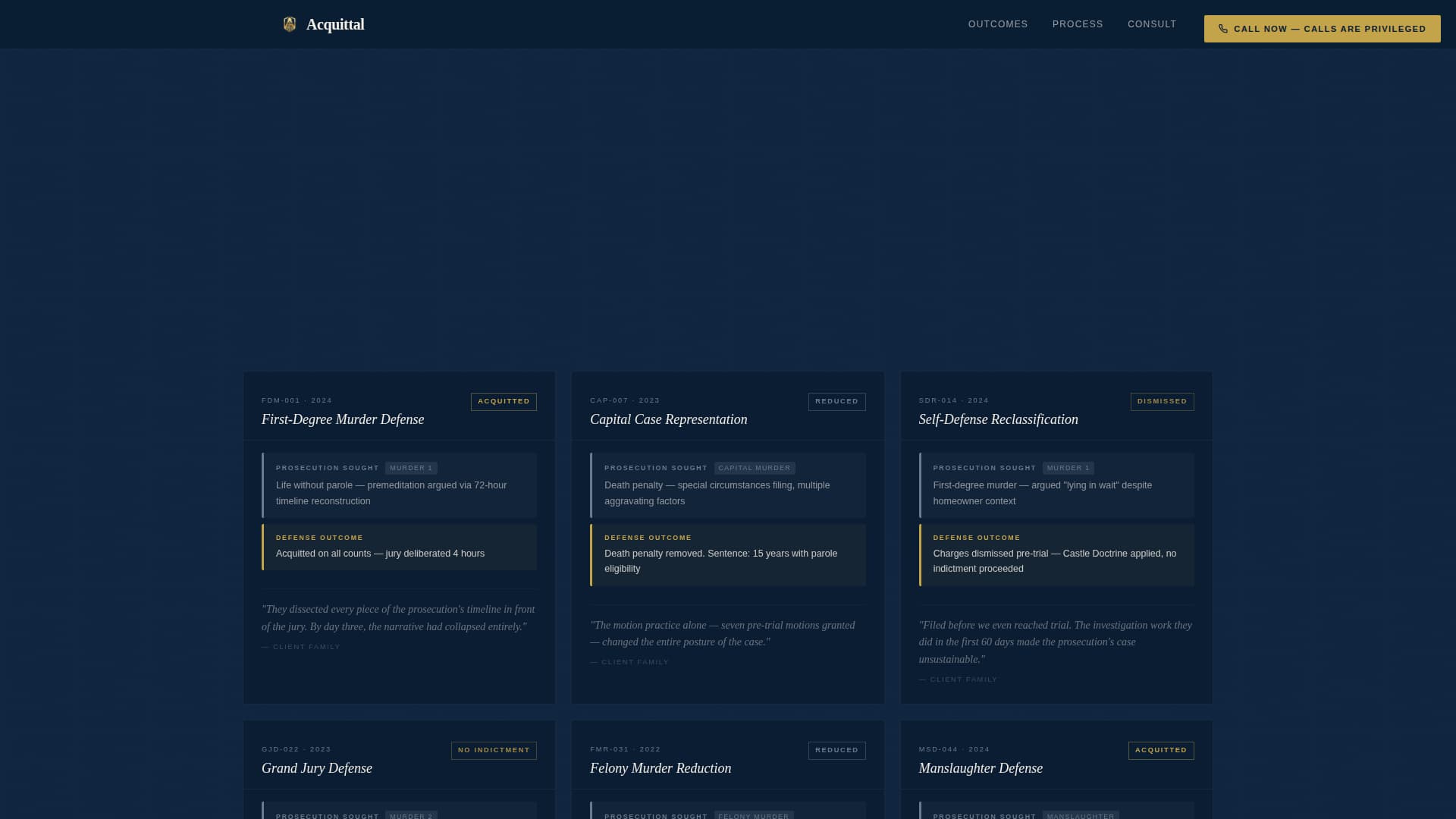Click the Felony Murder Reduction card title
Image resolution: width=1456 pixels, height=819 pixels.
(661, 767)
